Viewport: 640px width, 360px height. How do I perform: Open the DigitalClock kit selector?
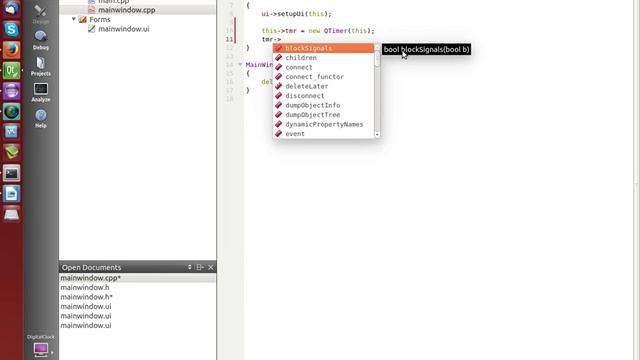tap(40, 346)
